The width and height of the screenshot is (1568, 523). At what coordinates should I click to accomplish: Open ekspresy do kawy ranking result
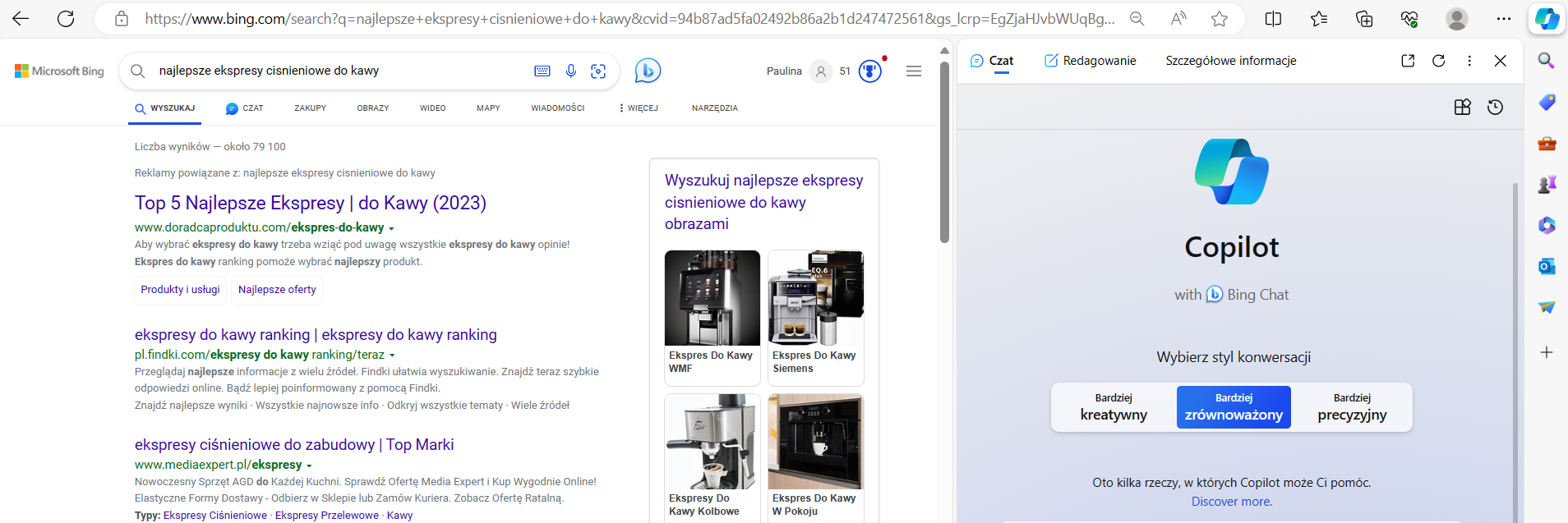tap(316, 335)
